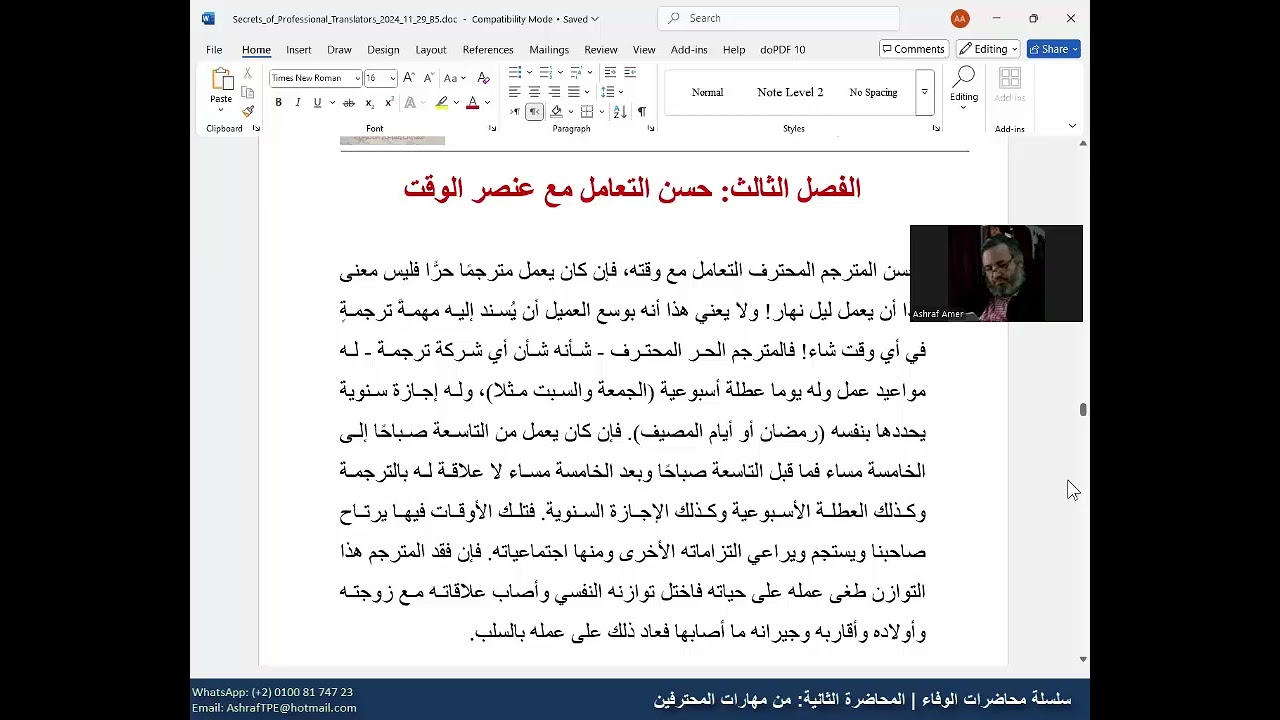Viewport: 1280px width, 720px height.
Task: Center align the text
Action: (x=534, y=92)
